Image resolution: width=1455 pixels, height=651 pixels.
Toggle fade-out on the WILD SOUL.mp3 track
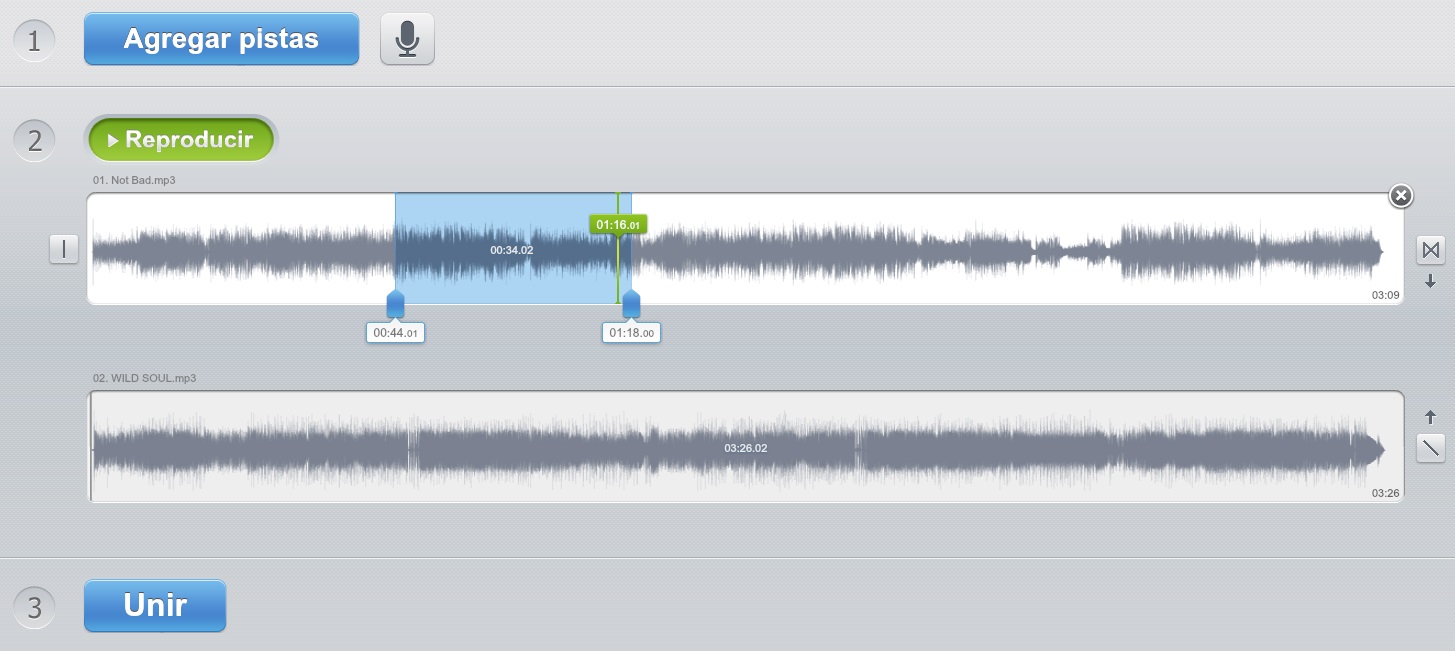click(1431, 448)
